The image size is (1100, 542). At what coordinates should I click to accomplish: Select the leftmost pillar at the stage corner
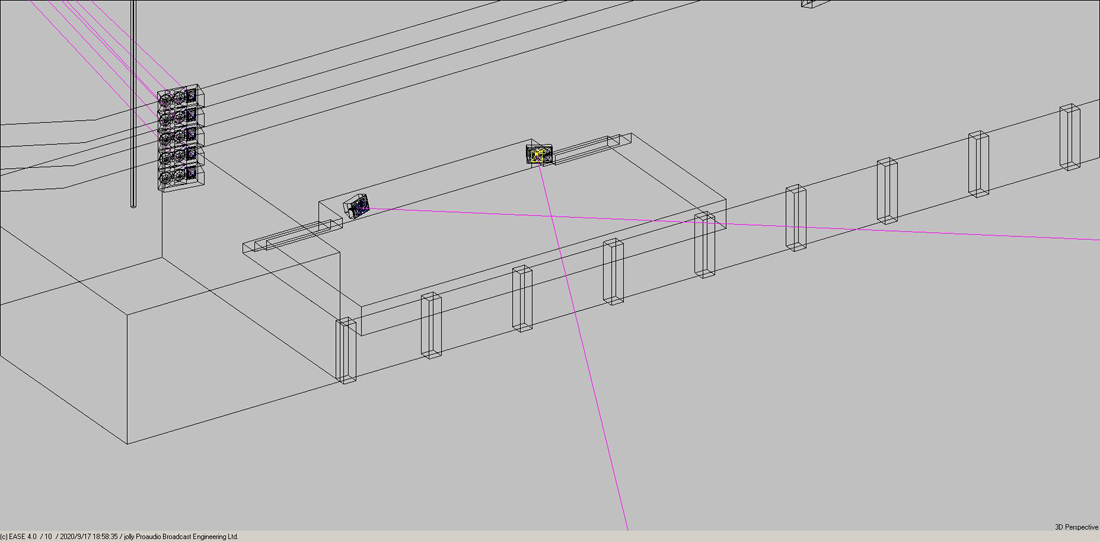345,350
